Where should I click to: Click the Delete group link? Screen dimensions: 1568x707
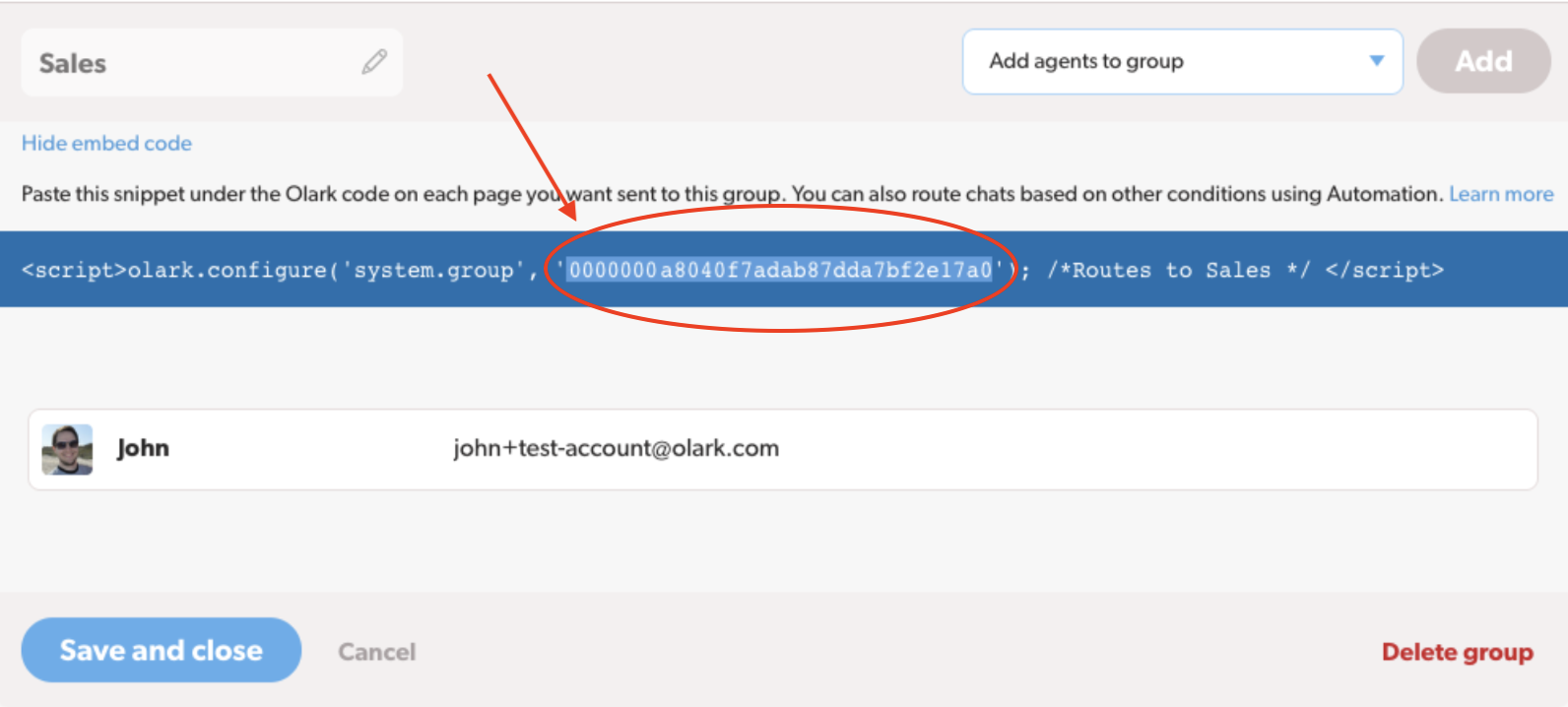pos(1458,652)
